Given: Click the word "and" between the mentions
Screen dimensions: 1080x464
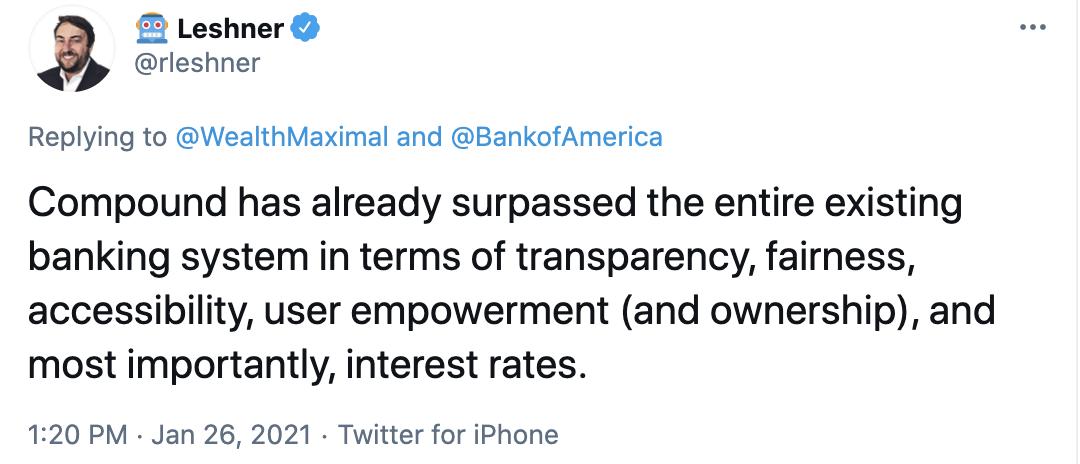Looking at the screenshot, I should coord(420,137).
